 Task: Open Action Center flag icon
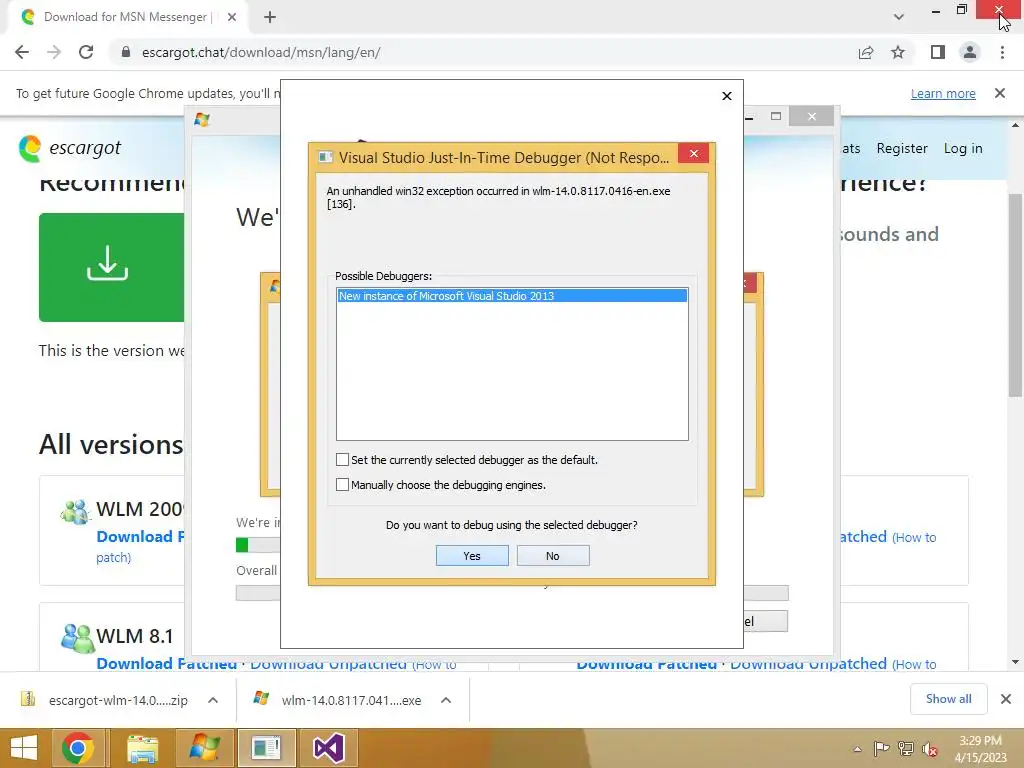point(881,749)
